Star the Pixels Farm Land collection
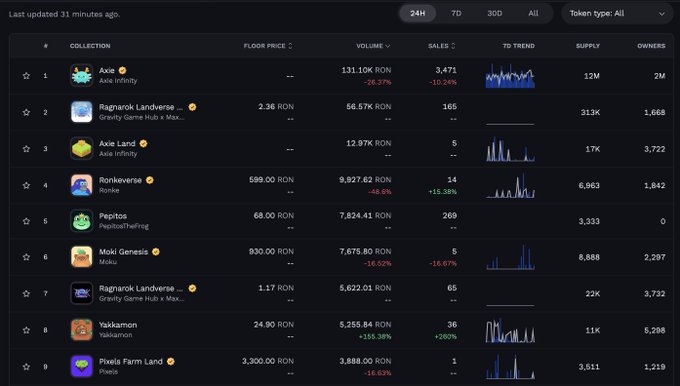 [x=26, y=367]
